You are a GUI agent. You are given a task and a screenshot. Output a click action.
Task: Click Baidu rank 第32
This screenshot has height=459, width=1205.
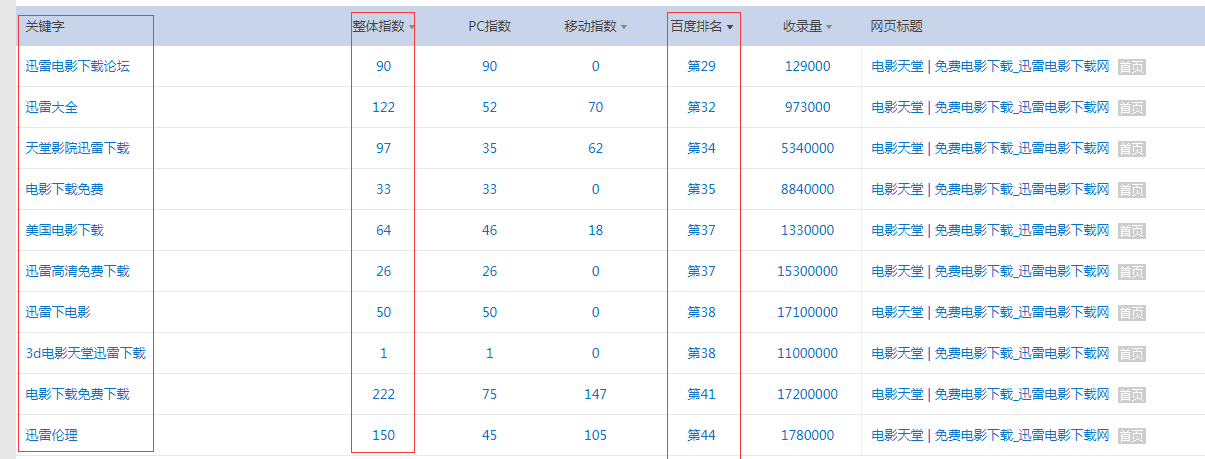[702, 107]
